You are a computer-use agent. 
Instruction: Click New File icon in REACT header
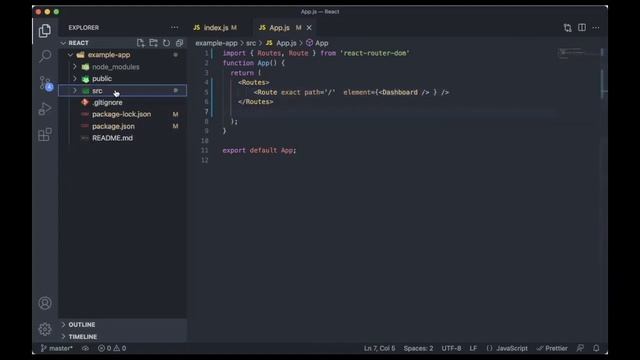click(141, 43)
